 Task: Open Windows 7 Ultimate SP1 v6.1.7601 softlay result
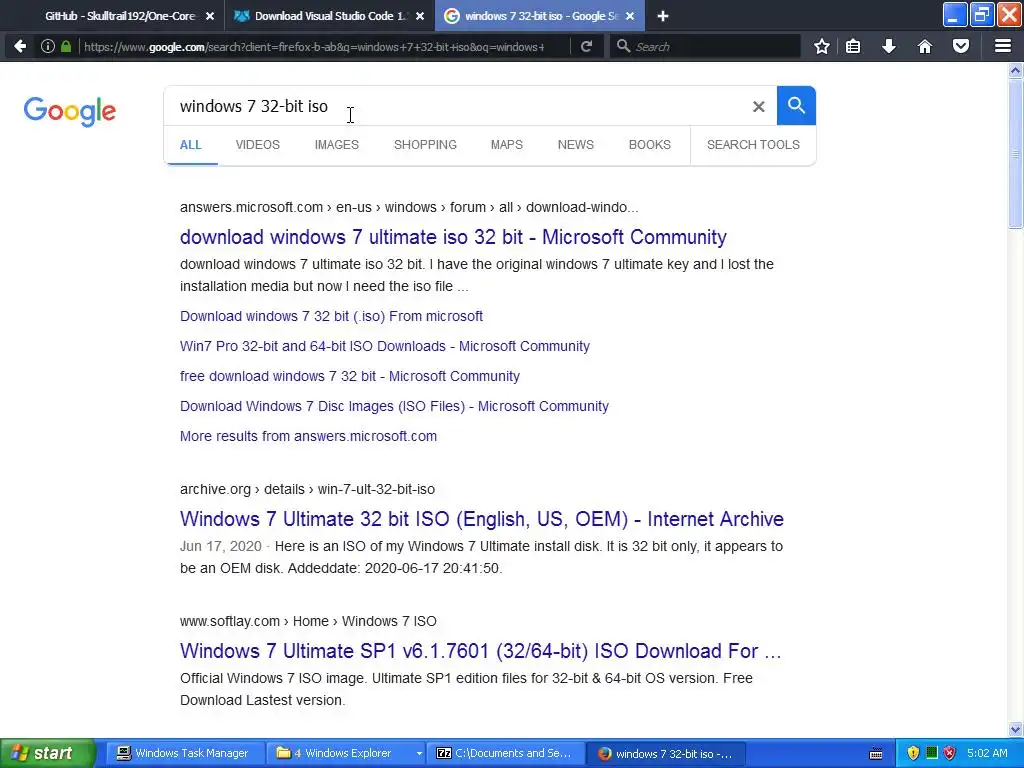click(480, 651)
